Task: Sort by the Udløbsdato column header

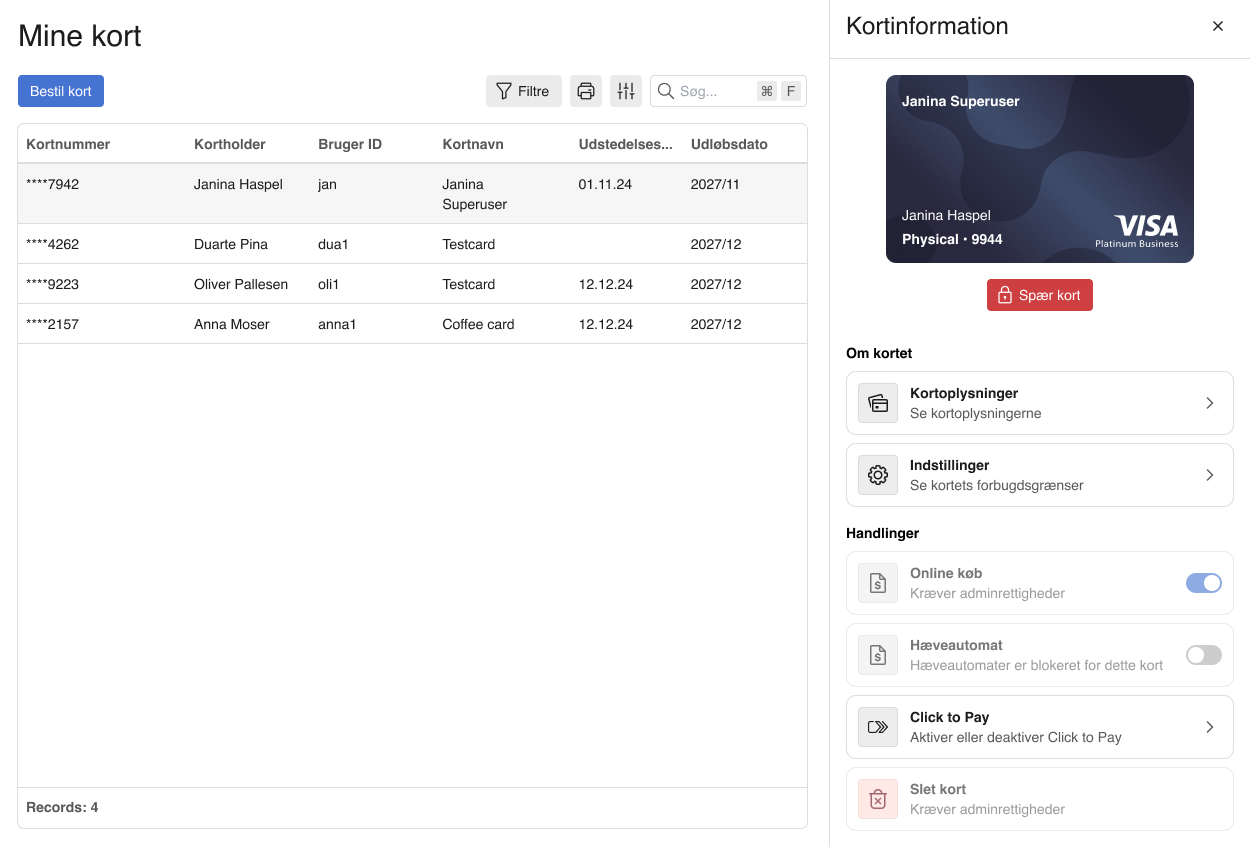Action: coord(729,143)
